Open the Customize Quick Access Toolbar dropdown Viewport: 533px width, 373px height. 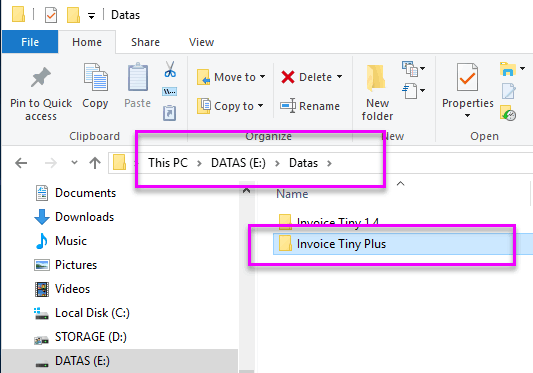(x=91, y=16)
